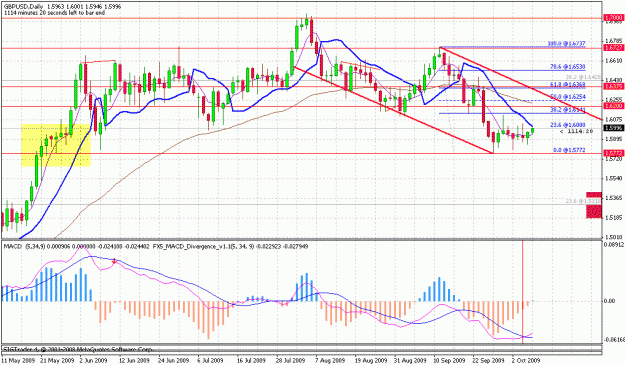The image size is (625, 365).
Task: Select the 23.6 @1.6000 Fibonacci label
Action: [568, 125]
